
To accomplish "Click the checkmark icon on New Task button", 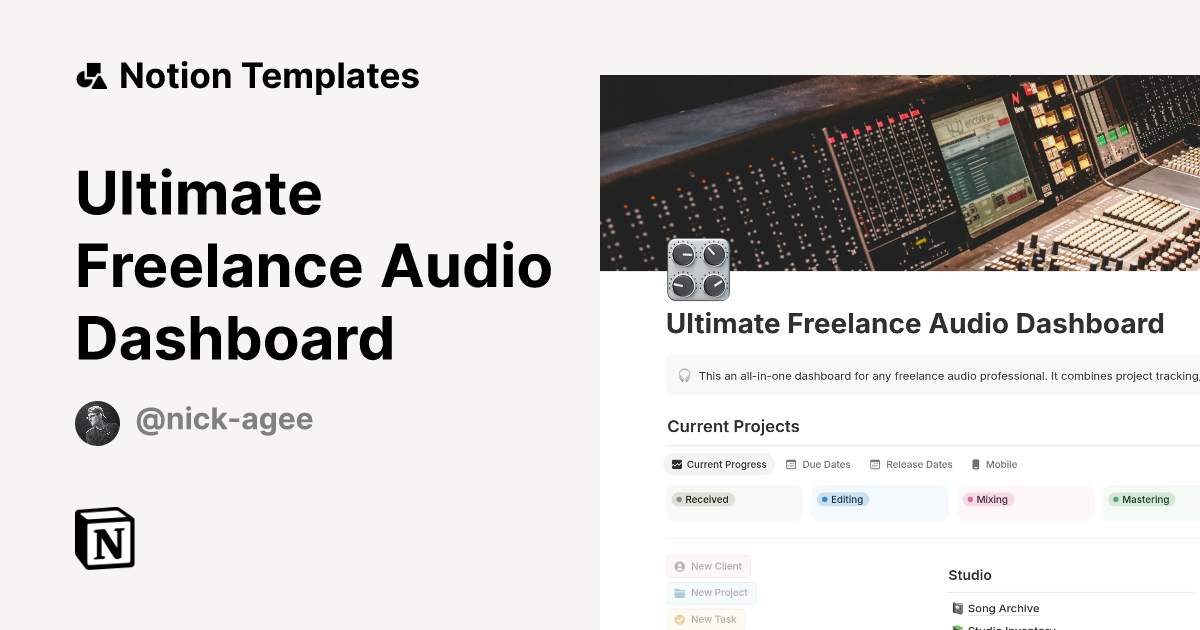I will click(678, 619).
